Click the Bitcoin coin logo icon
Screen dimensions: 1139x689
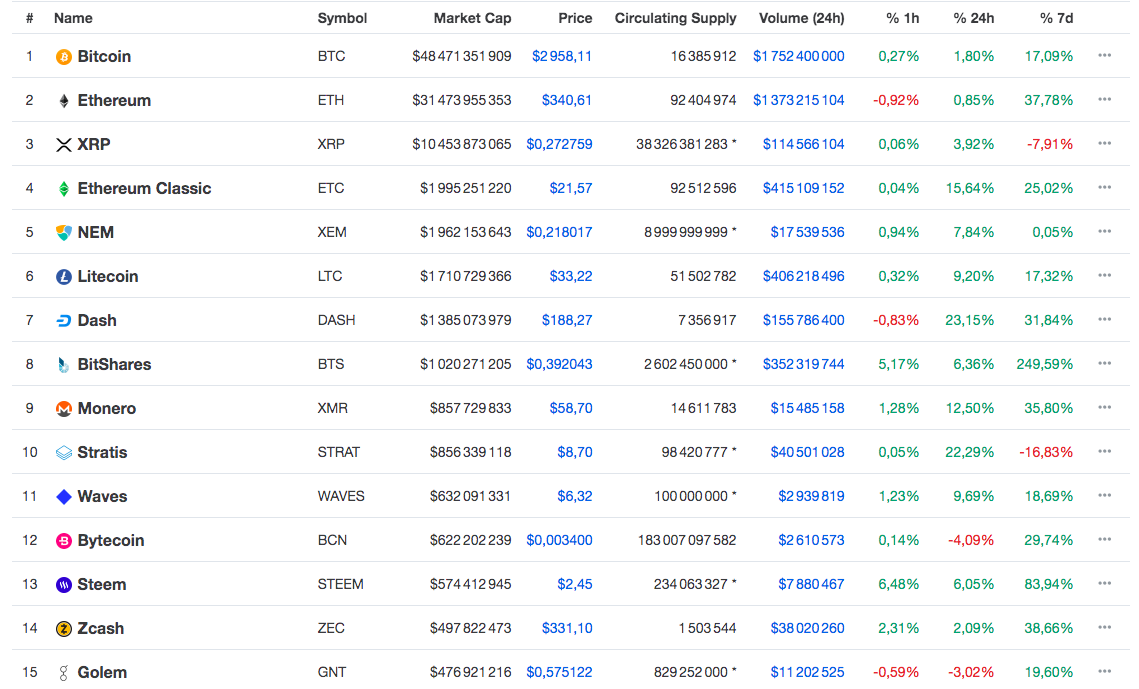[64, 57]
